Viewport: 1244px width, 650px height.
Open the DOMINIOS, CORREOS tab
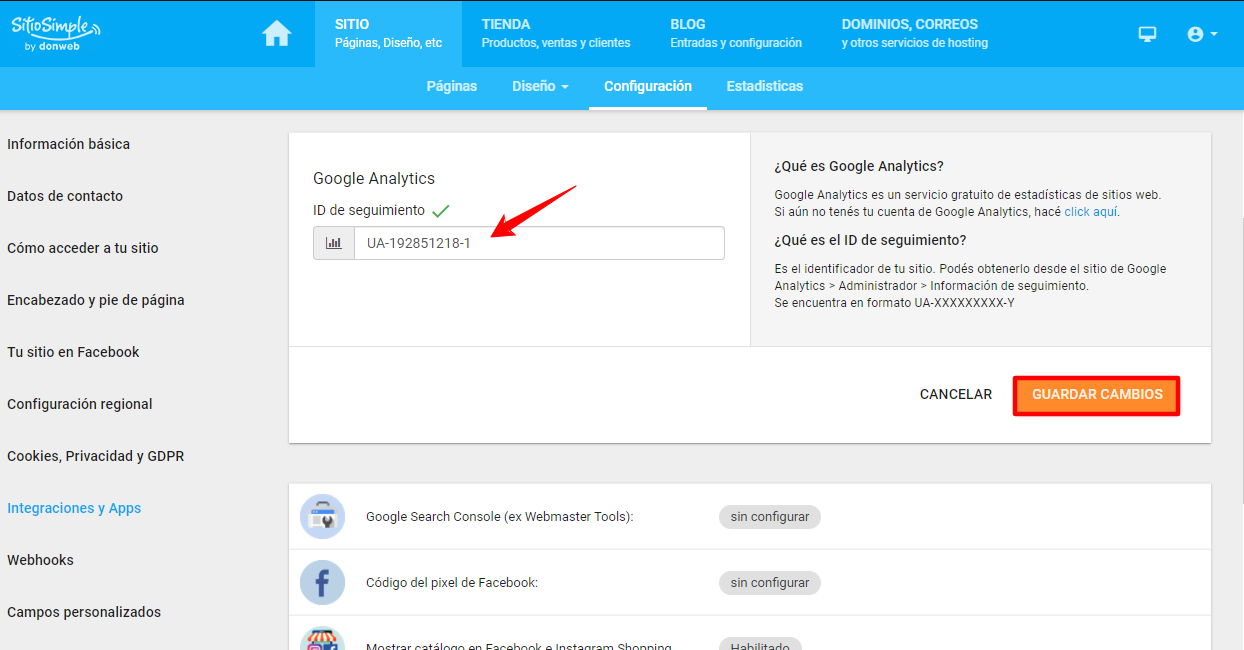915,33
